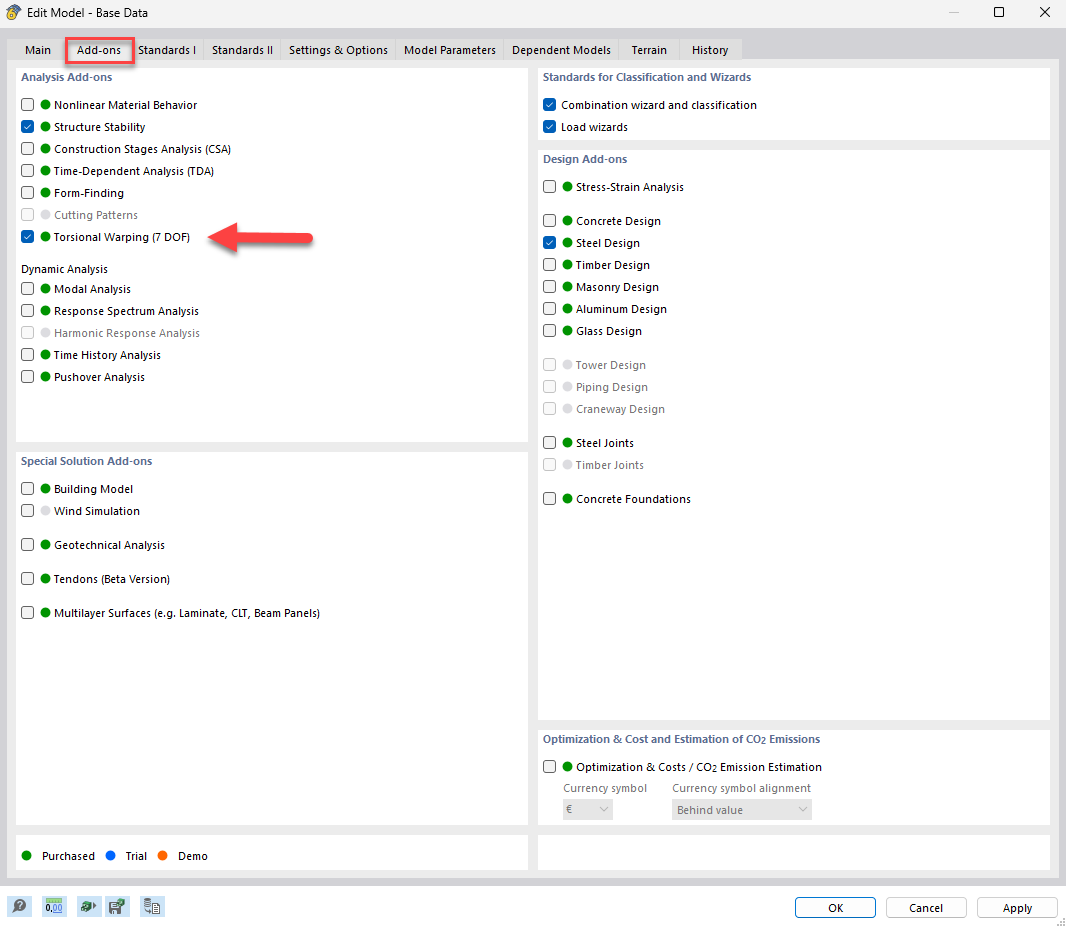This screenshot has height=926, width=1066.
Task: Open units and decimal places settings
Action: coord(54,906)
